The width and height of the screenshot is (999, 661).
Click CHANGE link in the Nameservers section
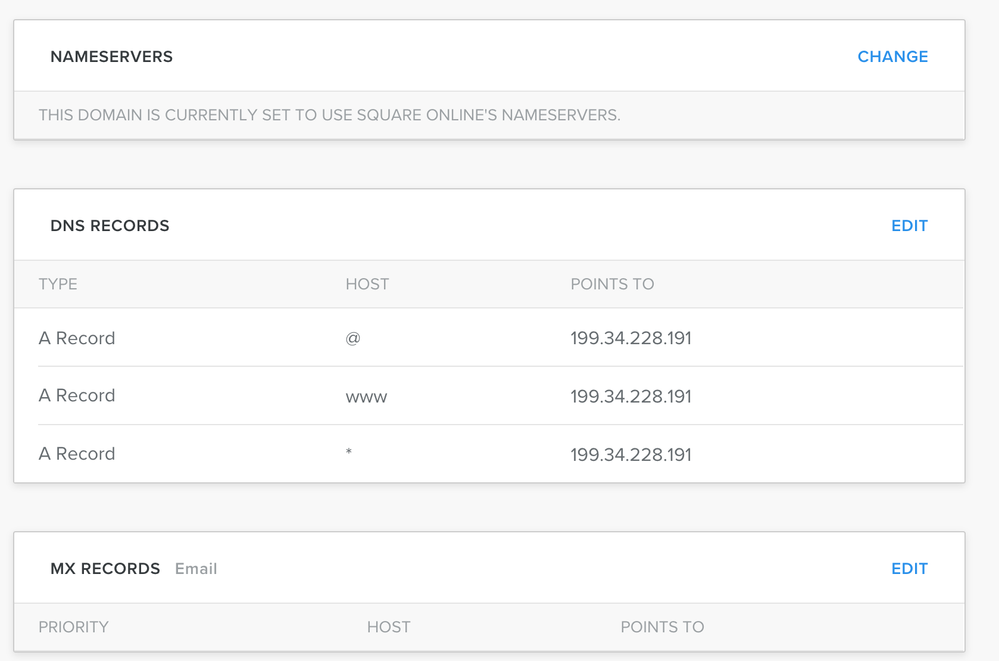coord(892,57)
